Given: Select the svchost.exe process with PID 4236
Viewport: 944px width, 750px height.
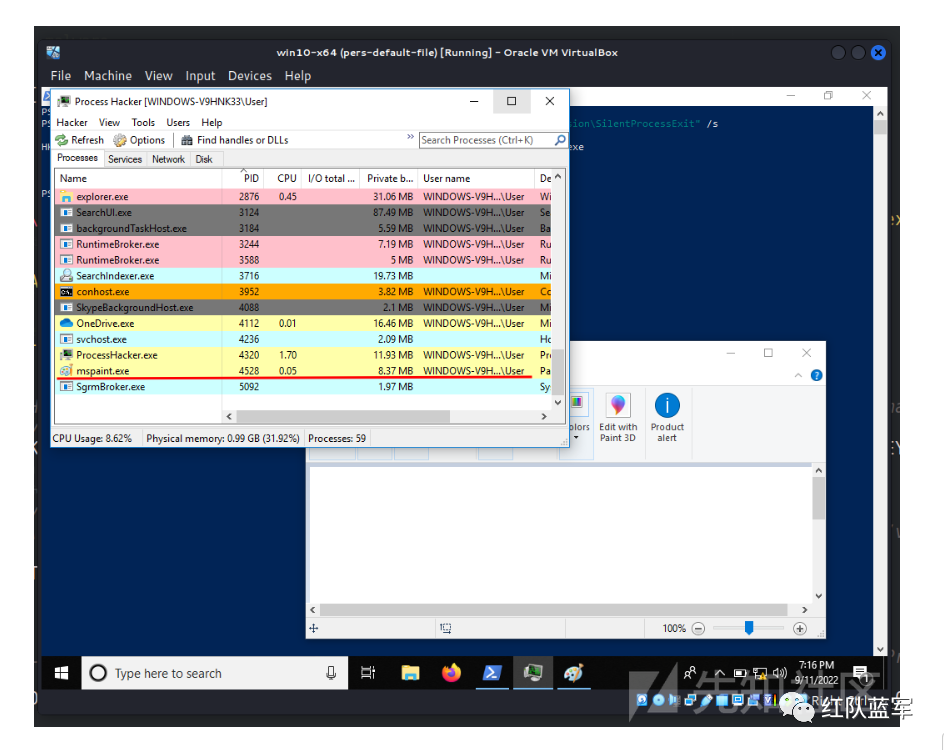Looking at the screenshot, I should 303,339.
